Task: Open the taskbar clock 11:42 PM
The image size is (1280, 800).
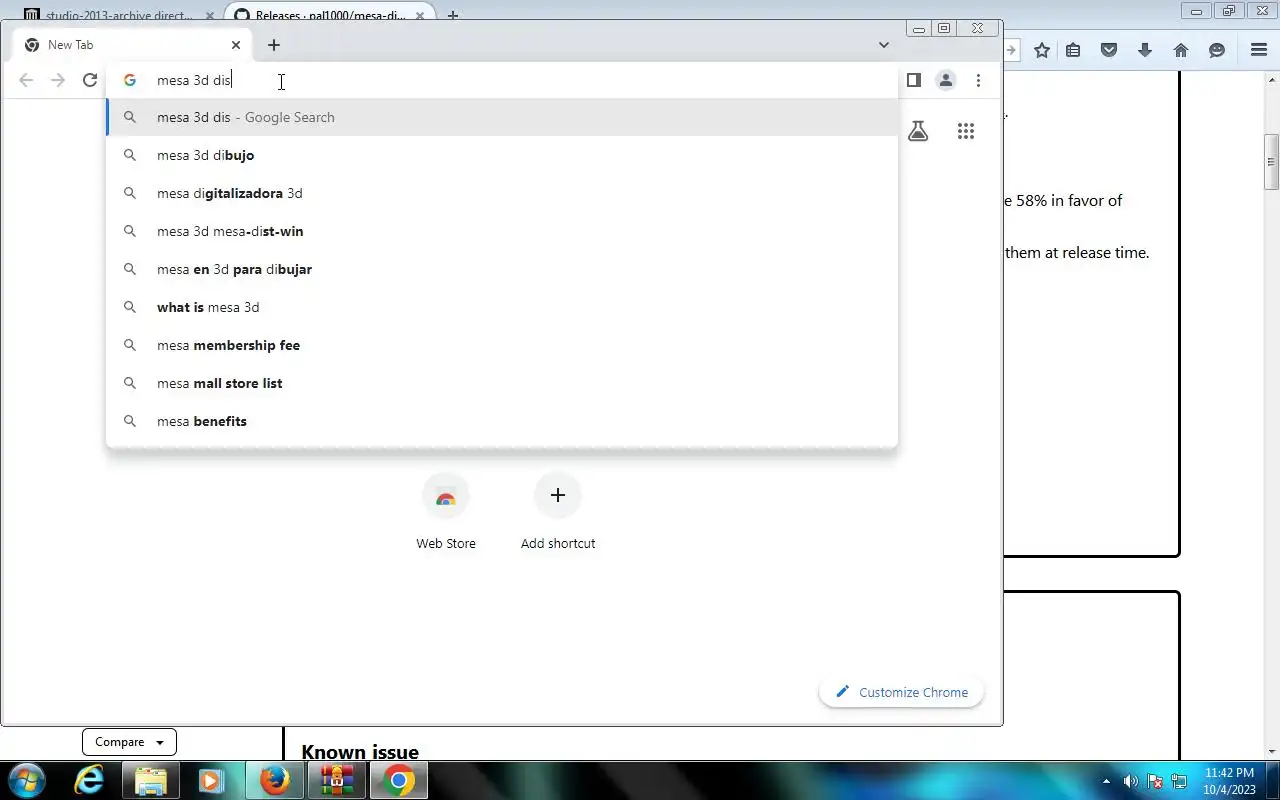Action: (1229, 781)
